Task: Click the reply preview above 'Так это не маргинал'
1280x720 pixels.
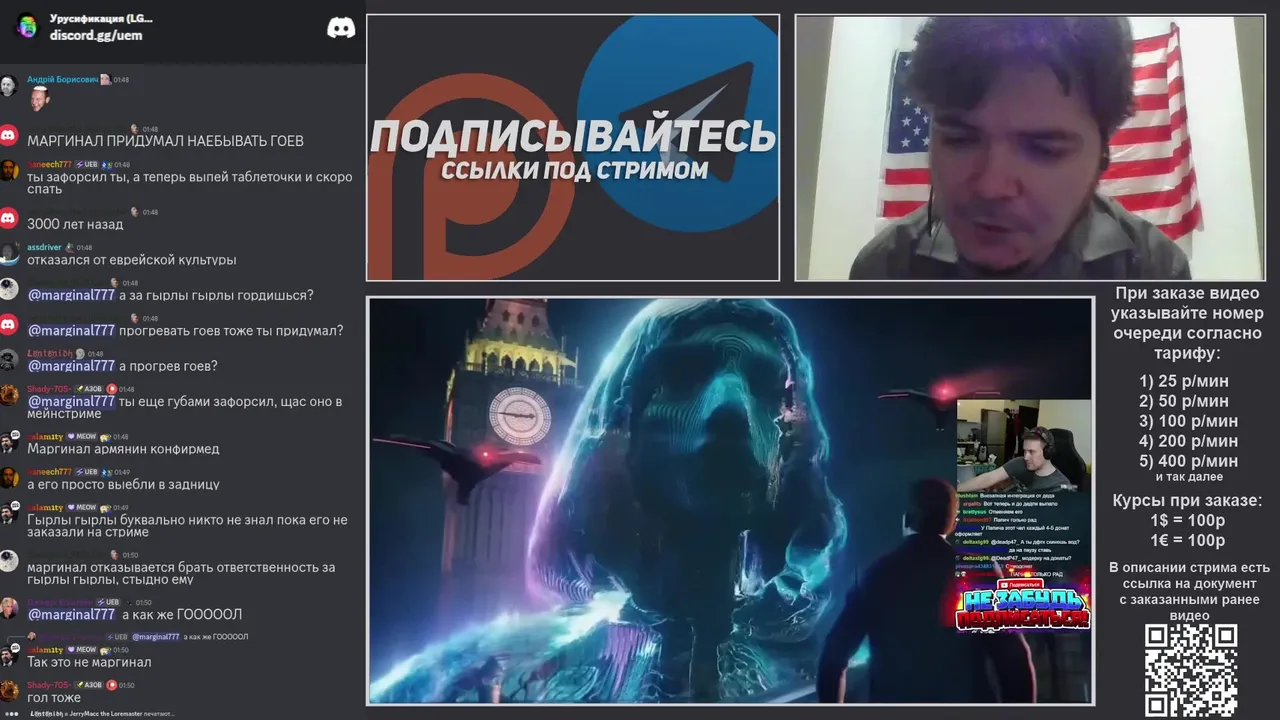Action: click(x=137, y=636)
